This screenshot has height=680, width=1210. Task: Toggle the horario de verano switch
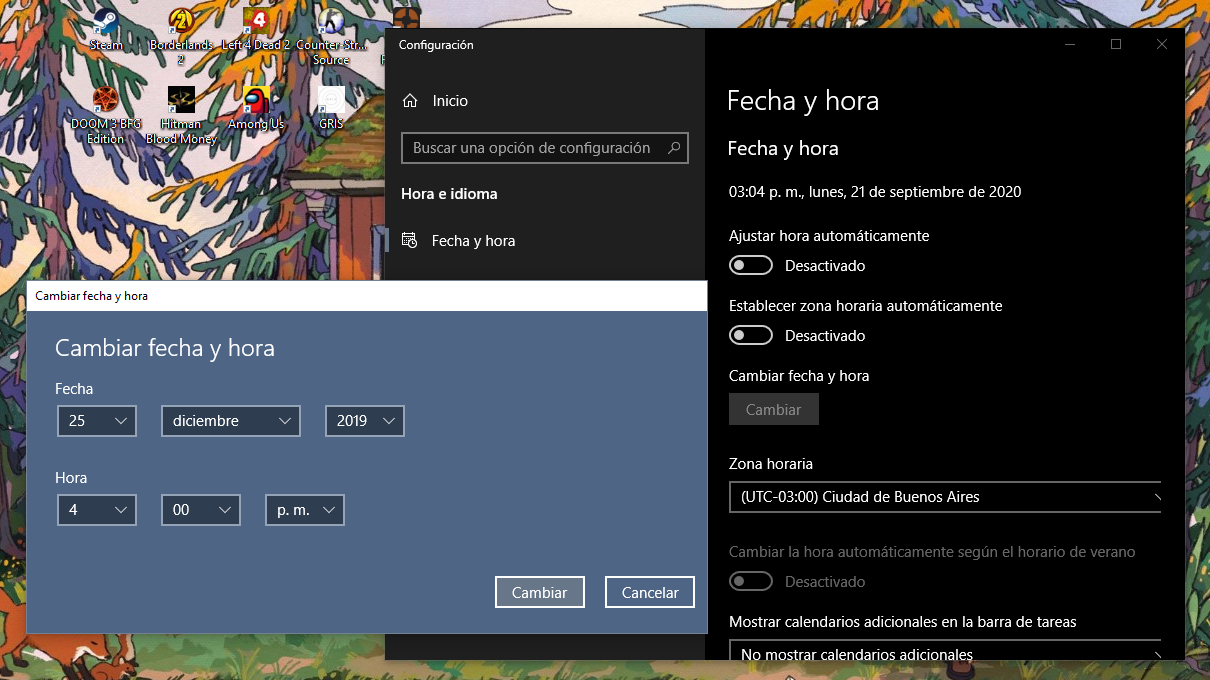pyautogui.click(x=751, y=581)
